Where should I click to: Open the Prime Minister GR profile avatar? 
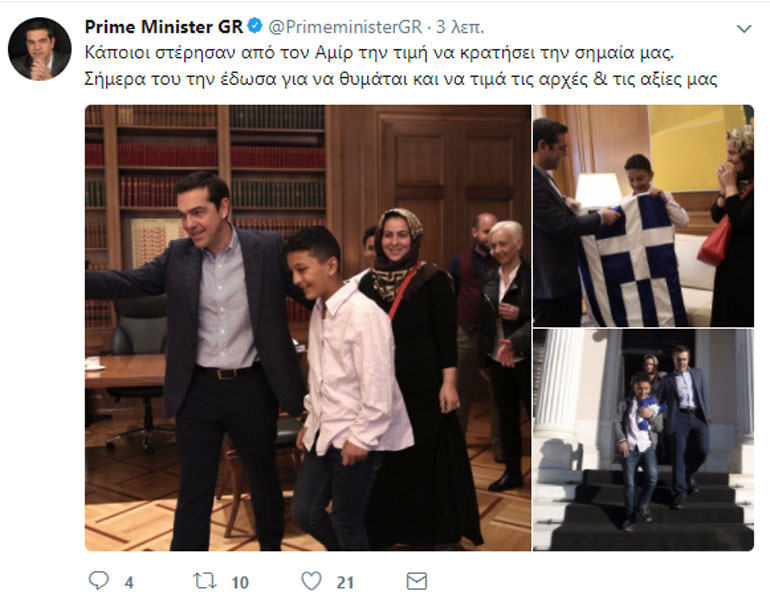tap(40, 49)
